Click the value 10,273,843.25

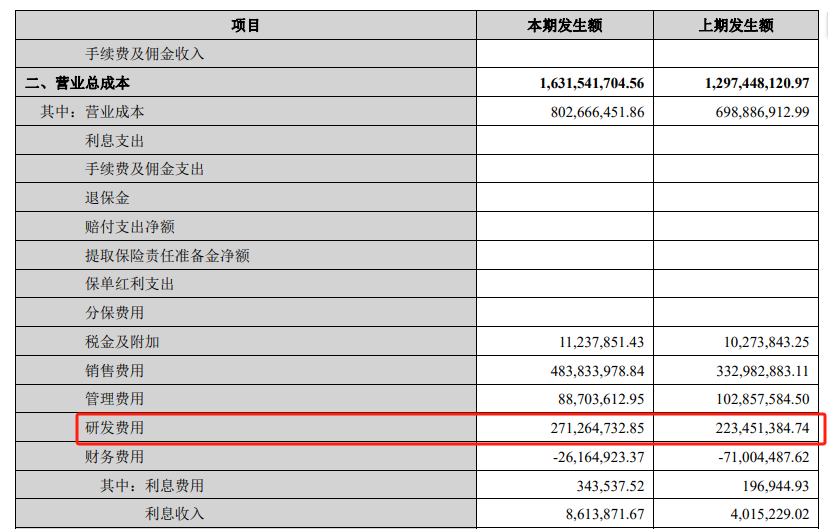click(766, 342)
